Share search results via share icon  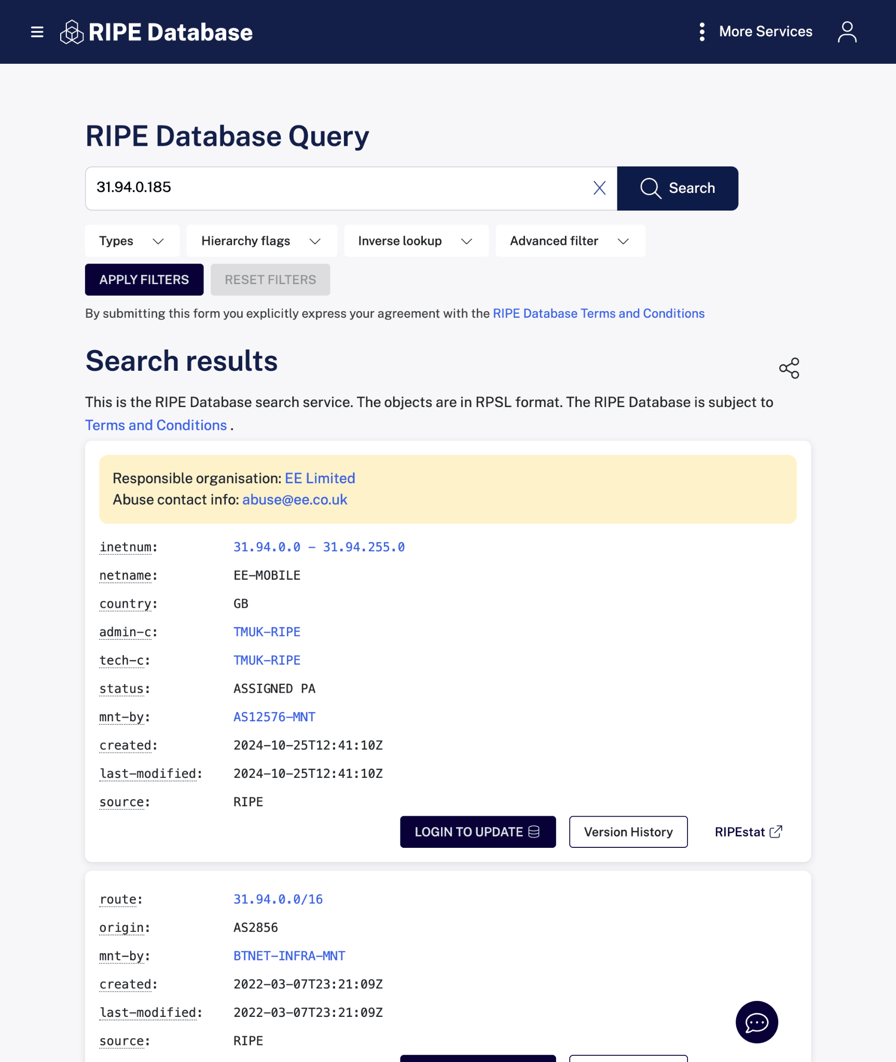coord(789,368)
